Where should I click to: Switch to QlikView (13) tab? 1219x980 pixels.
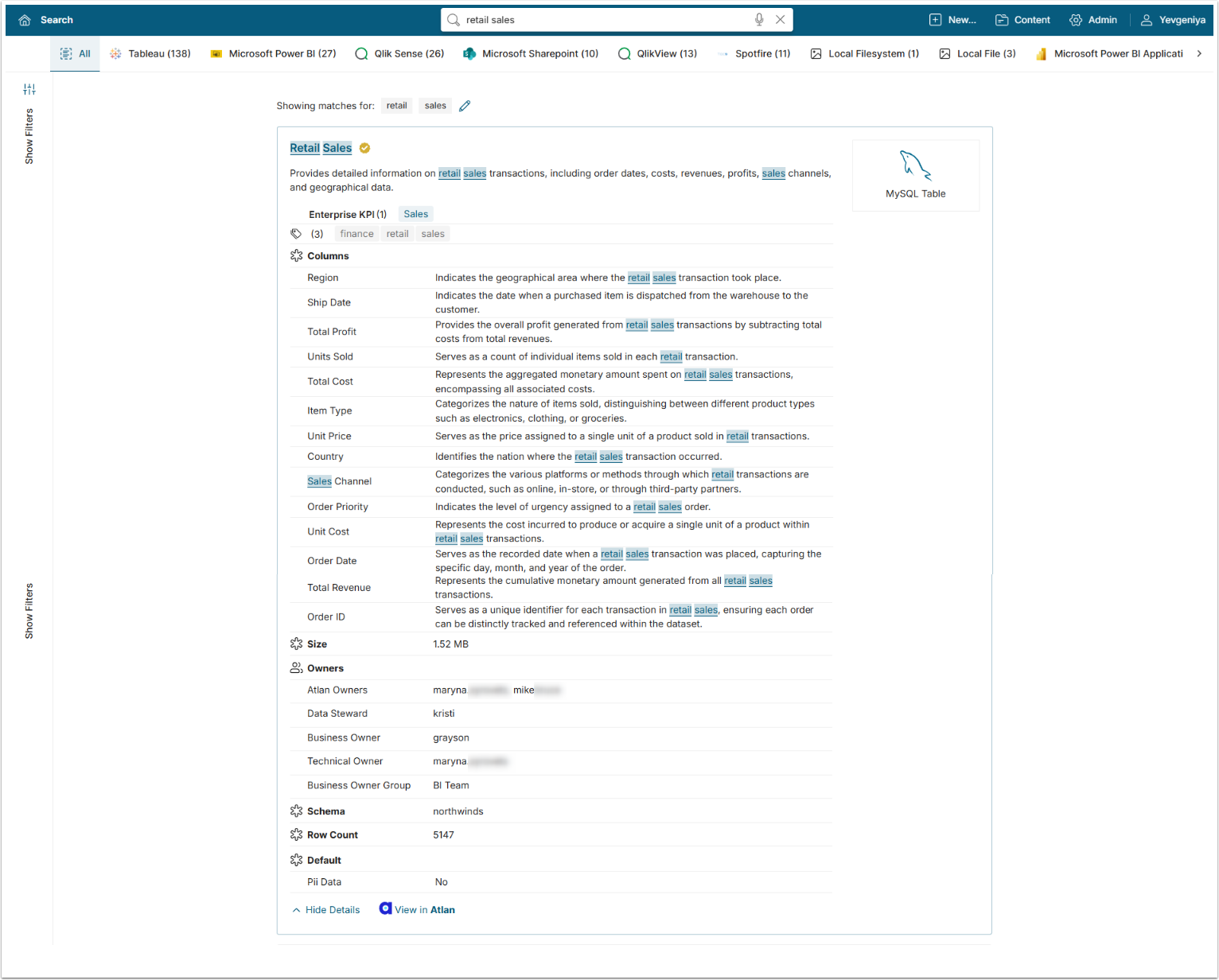(x=658, y=54)
